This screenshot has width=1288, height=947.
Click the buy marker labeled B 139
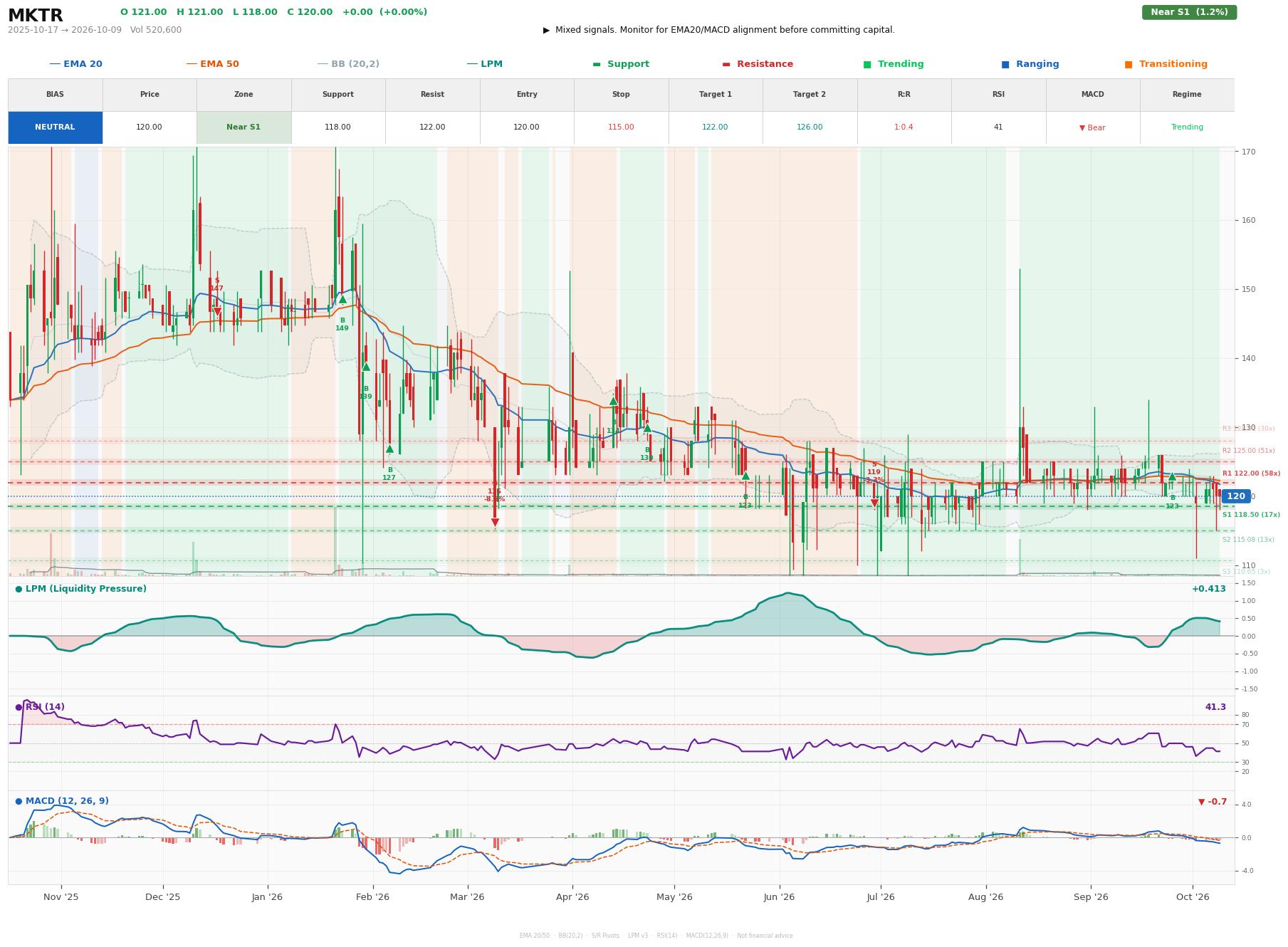pyautogui.click(x=366, y=367)
